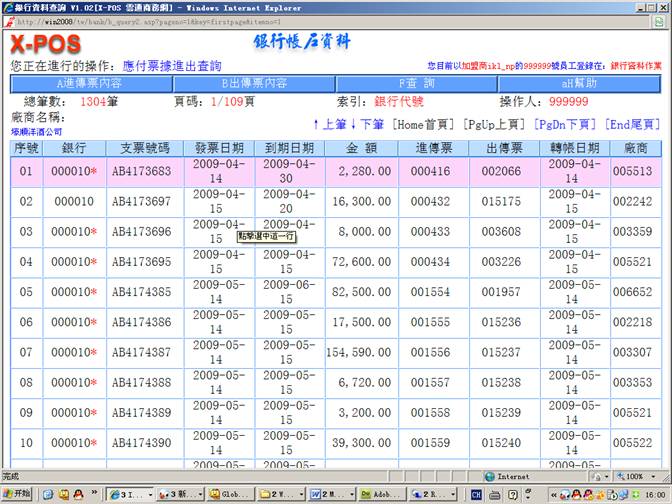Viewport: 672px width, 504px height.
Task: Click the X-POS logo
Action: [x=45, y=45]
